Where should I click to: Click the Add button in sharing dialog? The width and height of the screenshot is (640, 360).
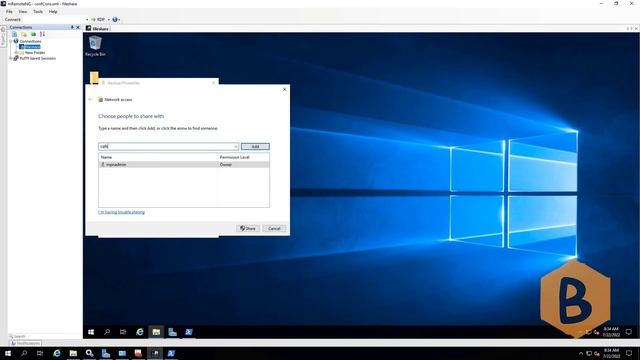(255, 147)
